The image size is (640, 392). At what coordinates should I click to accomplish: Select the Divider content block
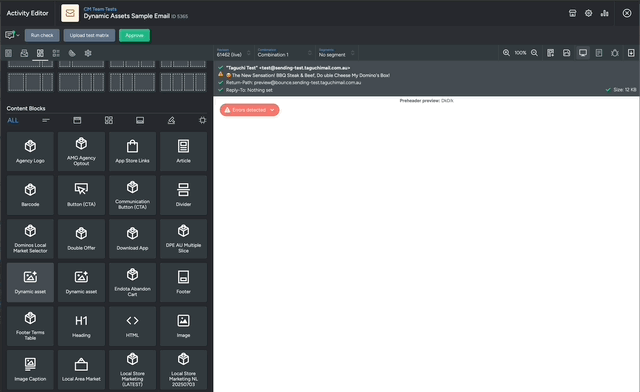click(x=183, y=195)
